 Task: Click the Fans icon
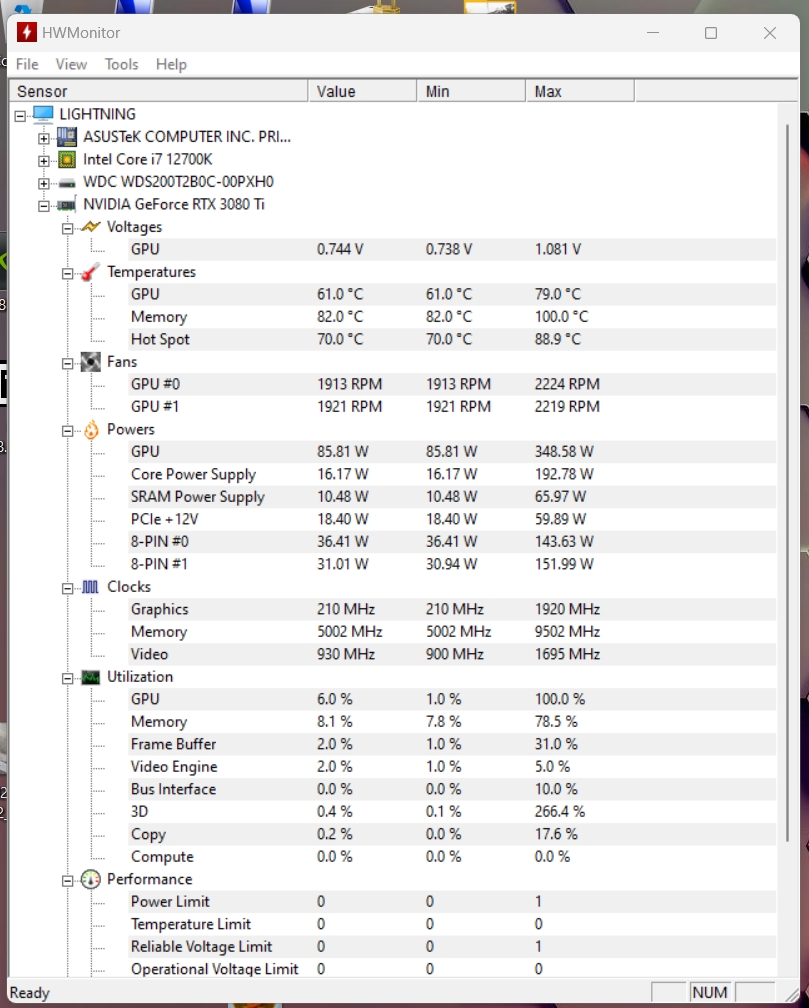pos(91,362)
